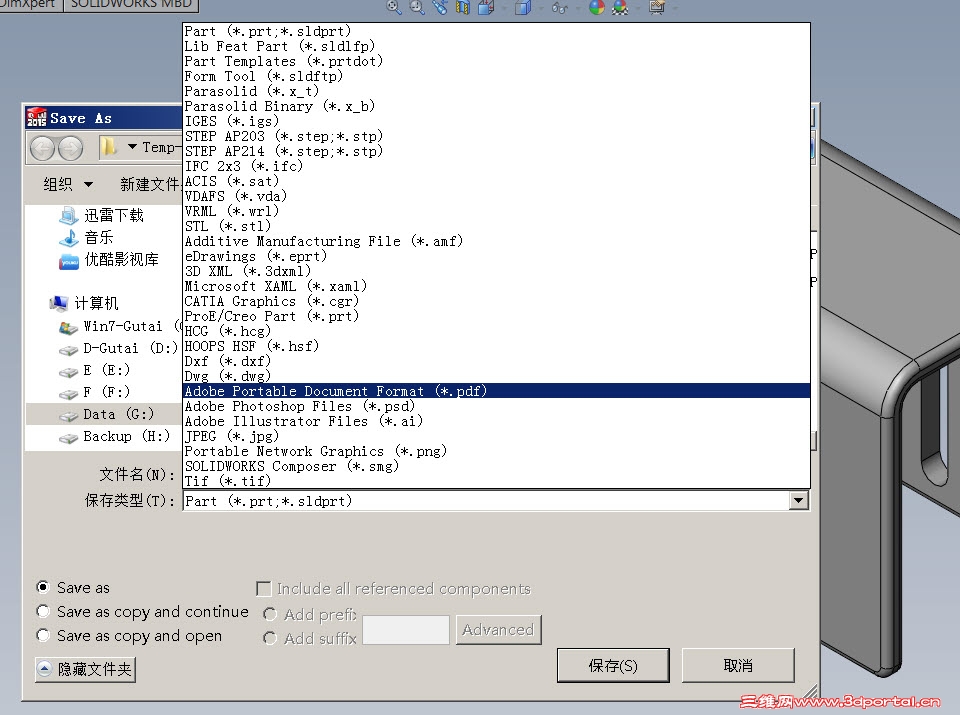The height and width of the screenshot is (715, 960).
Task: Select the Save as radio button
Action: [43, 588]
